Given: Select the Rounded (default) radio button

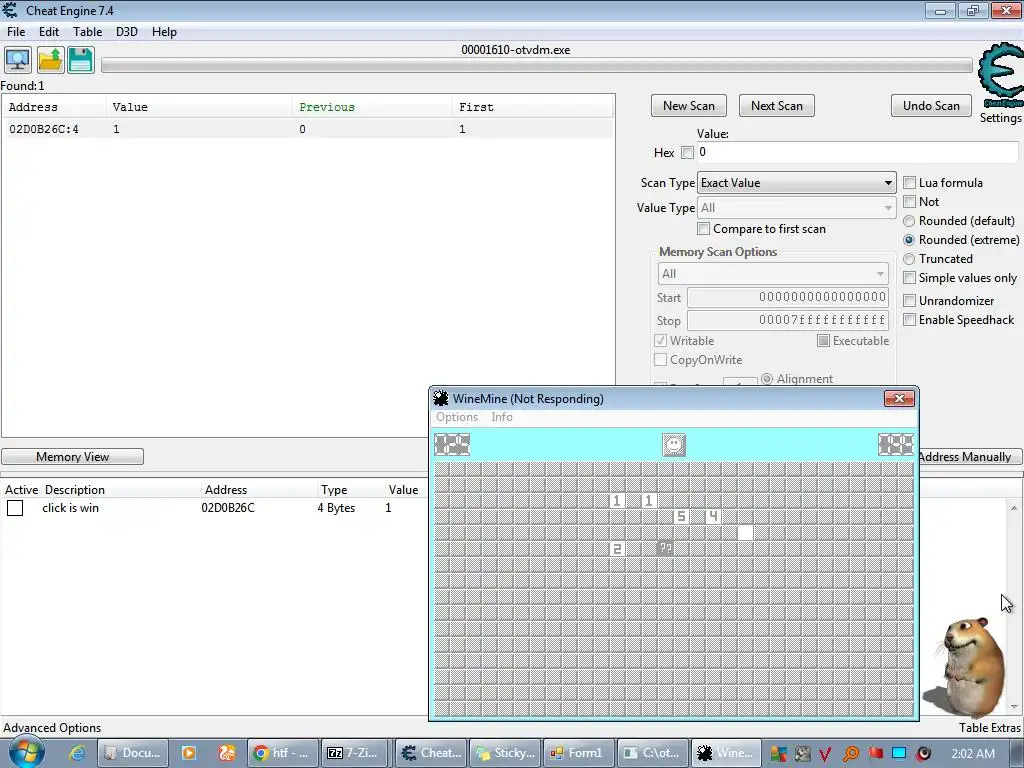Looking at the screenshot, I should click(909, 221).
